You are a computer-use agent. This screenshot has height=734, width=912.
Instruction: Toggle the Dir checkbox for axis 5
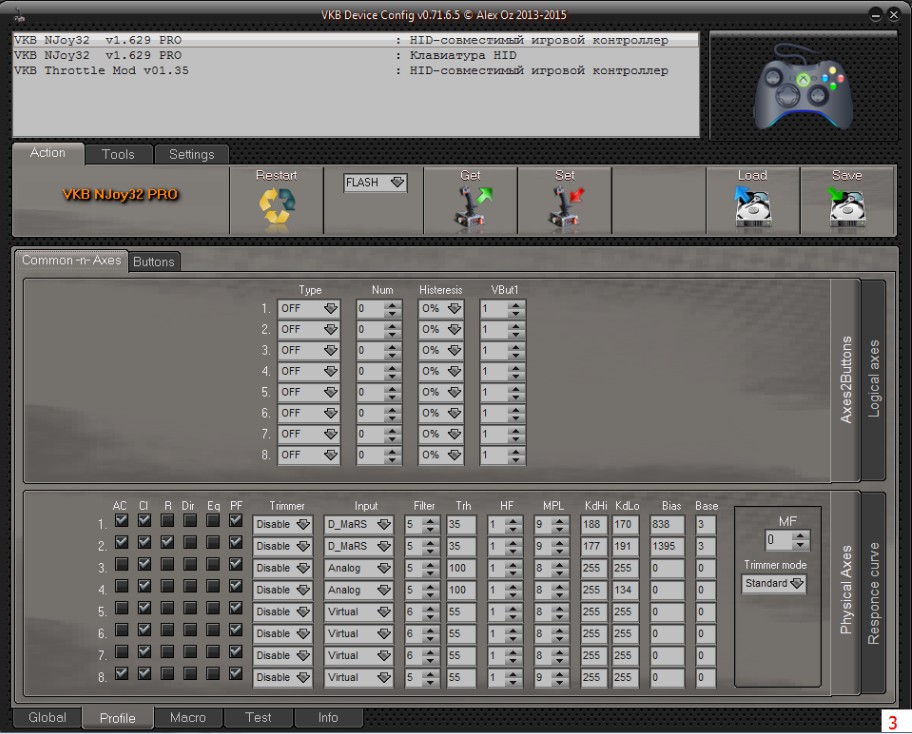click(x=190, y=608)
